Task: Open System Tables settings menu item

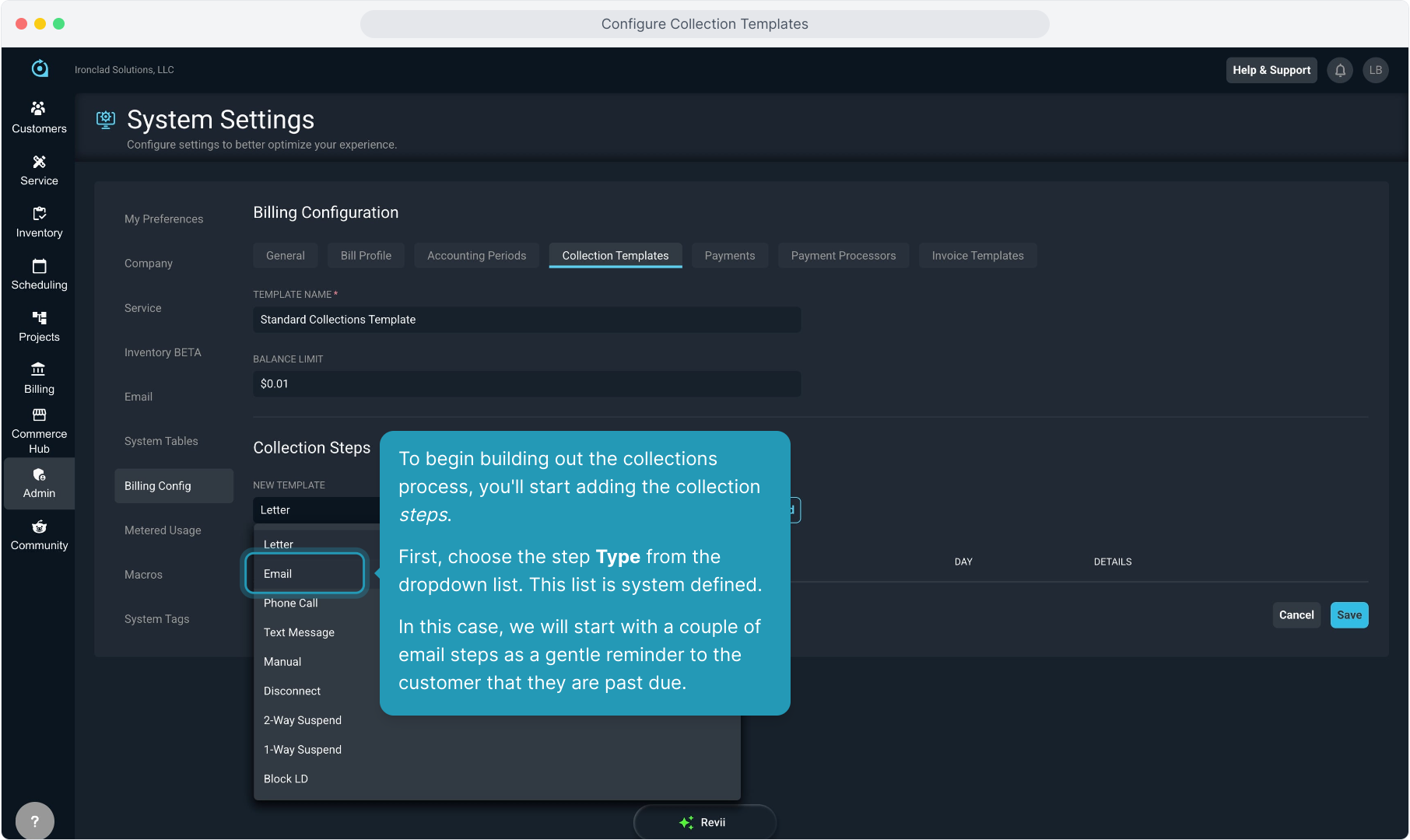Action: [x=161, y=442]
